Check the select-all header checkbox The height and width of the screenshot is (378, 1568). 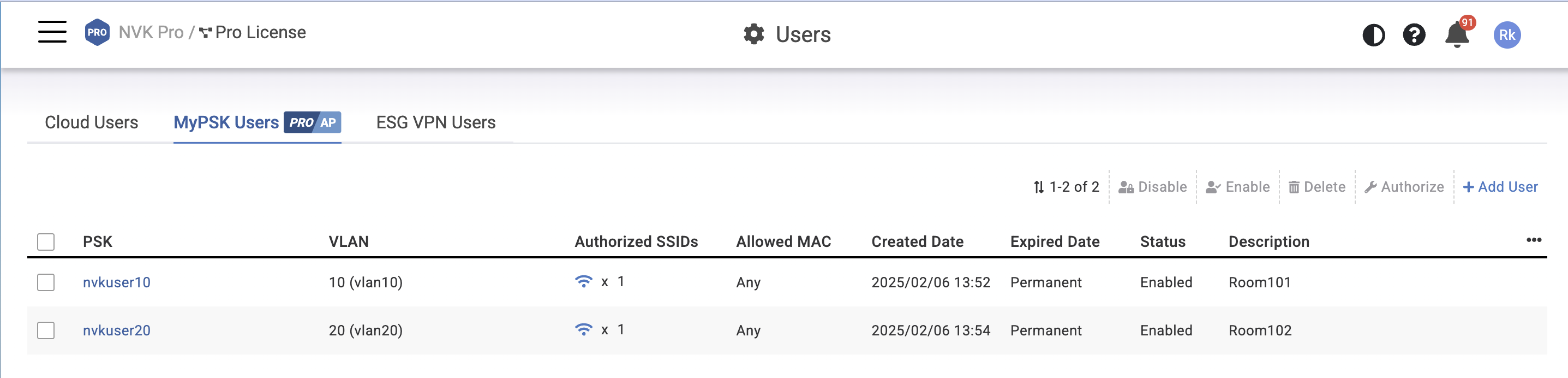pyautogui.click(x=46, y=242)
